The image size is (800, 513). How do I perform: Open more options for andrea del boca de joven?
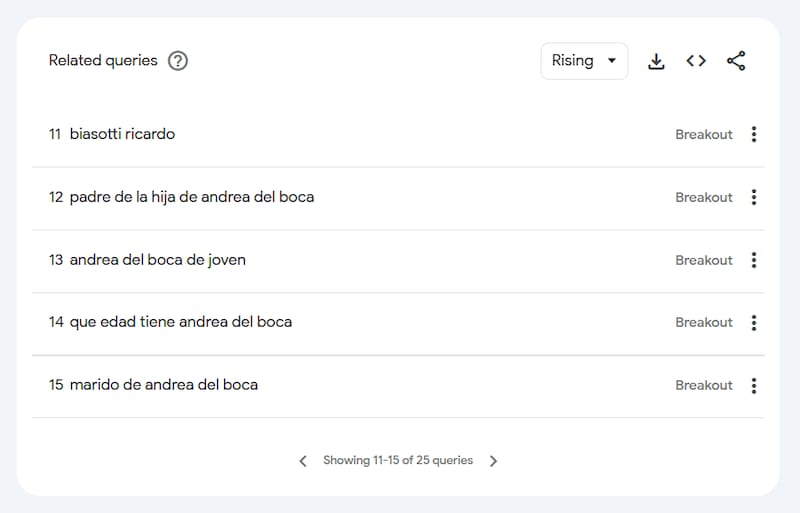[x=754, y=260]
